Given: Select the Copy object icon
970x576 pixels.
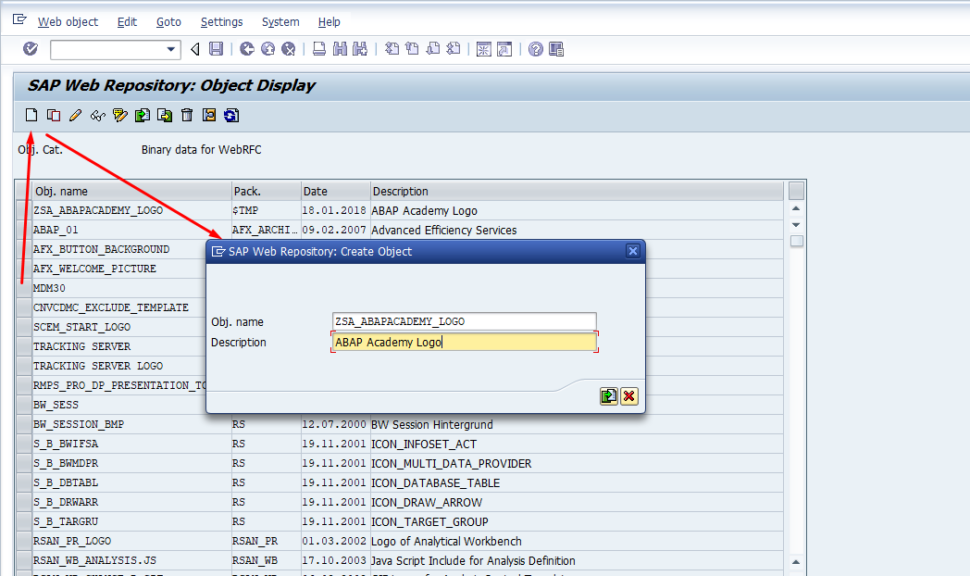Looking at the screenshot, I should (x=53, y=115).
